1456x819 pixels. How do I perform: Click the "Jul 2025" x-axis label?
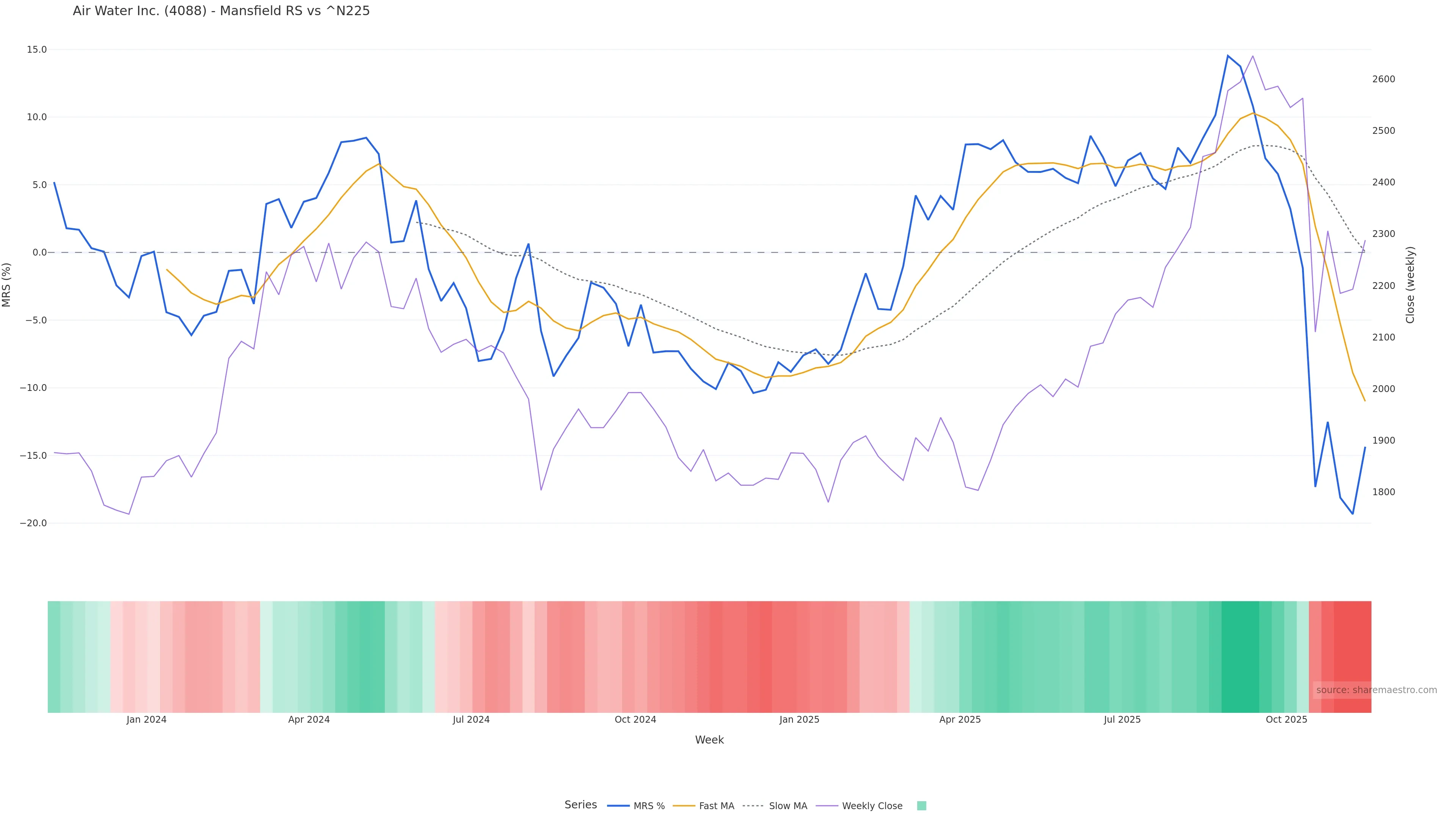click(1122, 720)
